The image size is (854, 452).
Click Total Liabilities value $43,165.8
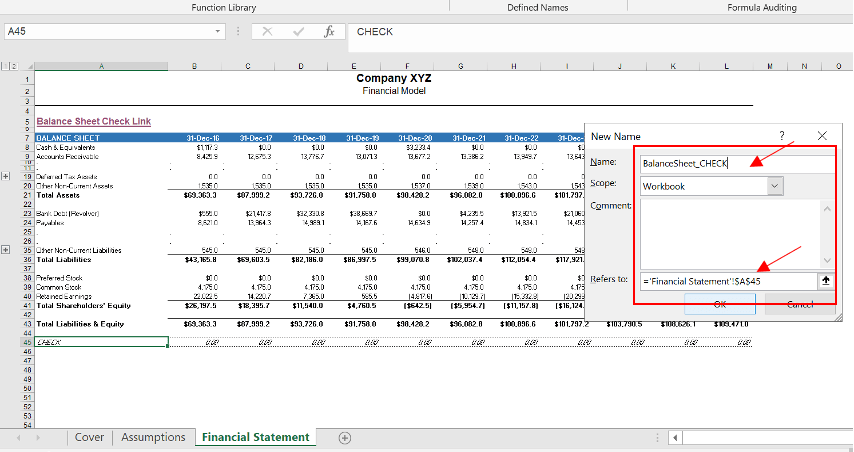tap(200, 260)
